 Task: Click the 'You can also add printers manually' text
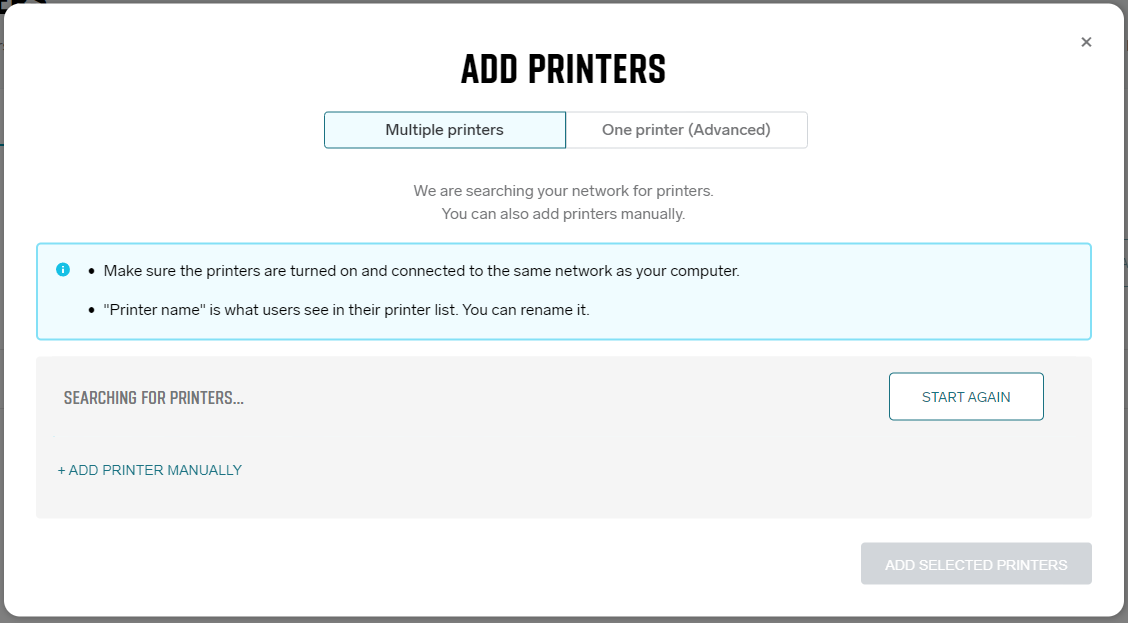click(563, 214)
